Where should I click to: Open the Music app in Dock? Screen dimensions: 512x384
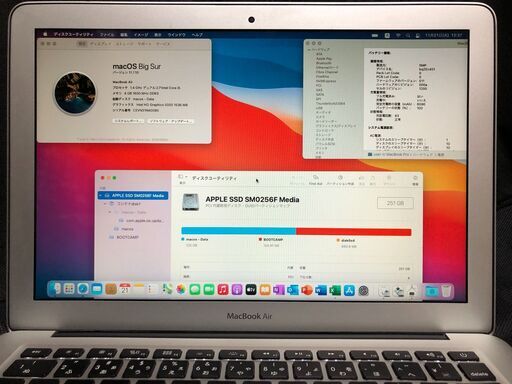click(223, 290)
